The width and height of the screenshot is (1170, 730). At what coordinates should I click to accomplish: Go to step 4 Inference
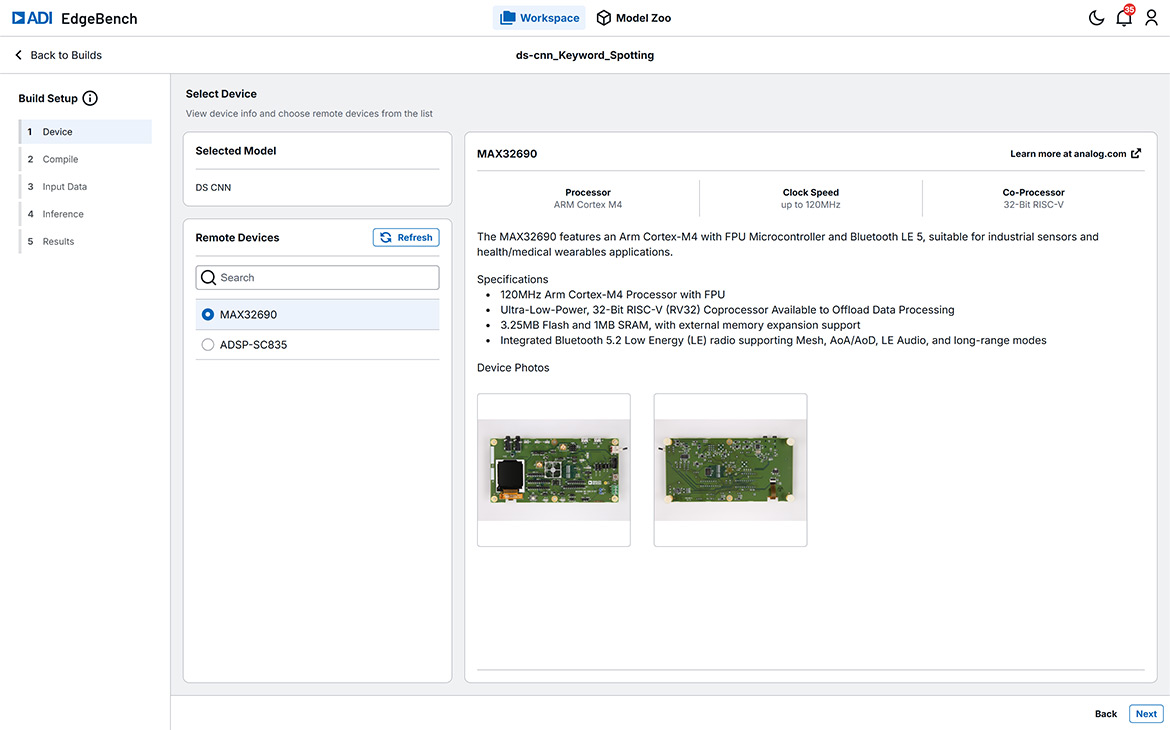86,214
